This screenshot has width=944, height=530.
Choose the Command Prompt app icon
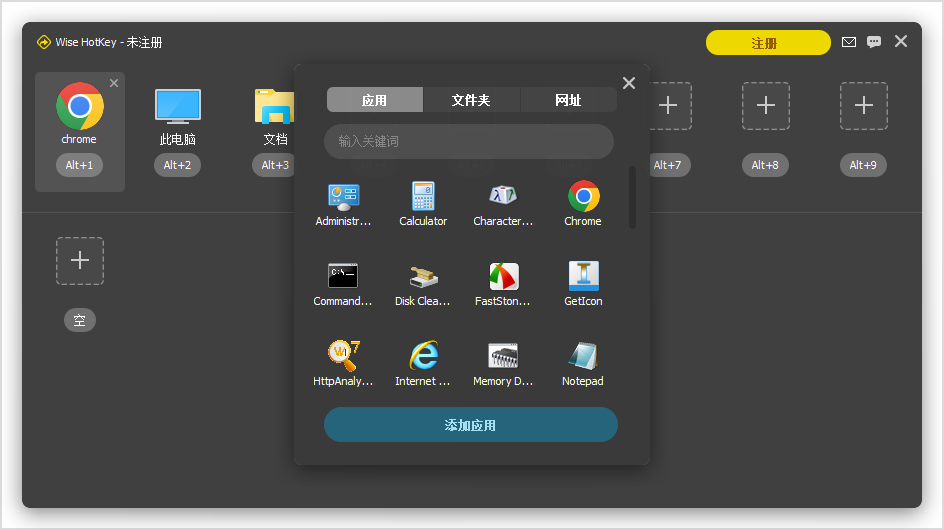click(x=343, y=276)
